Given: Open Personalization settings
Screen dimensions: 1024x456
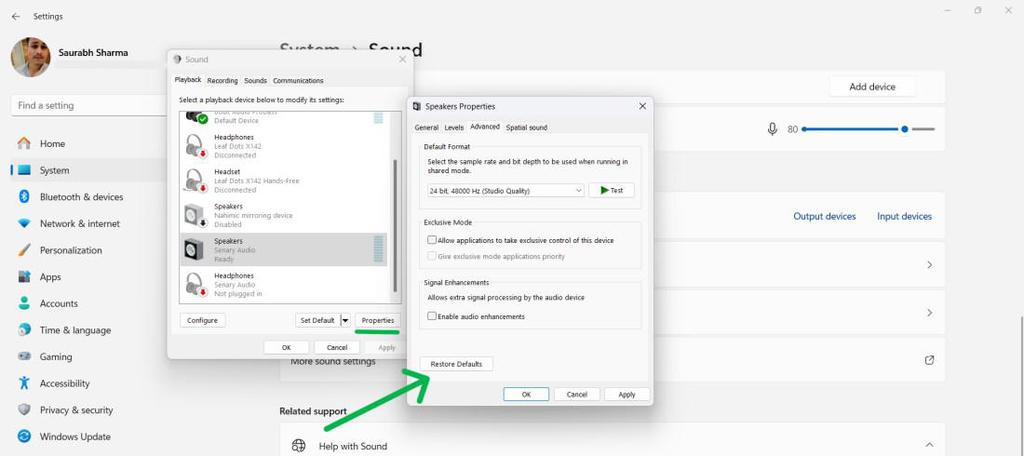Looking at the screenshot, I should click(71, 250).
